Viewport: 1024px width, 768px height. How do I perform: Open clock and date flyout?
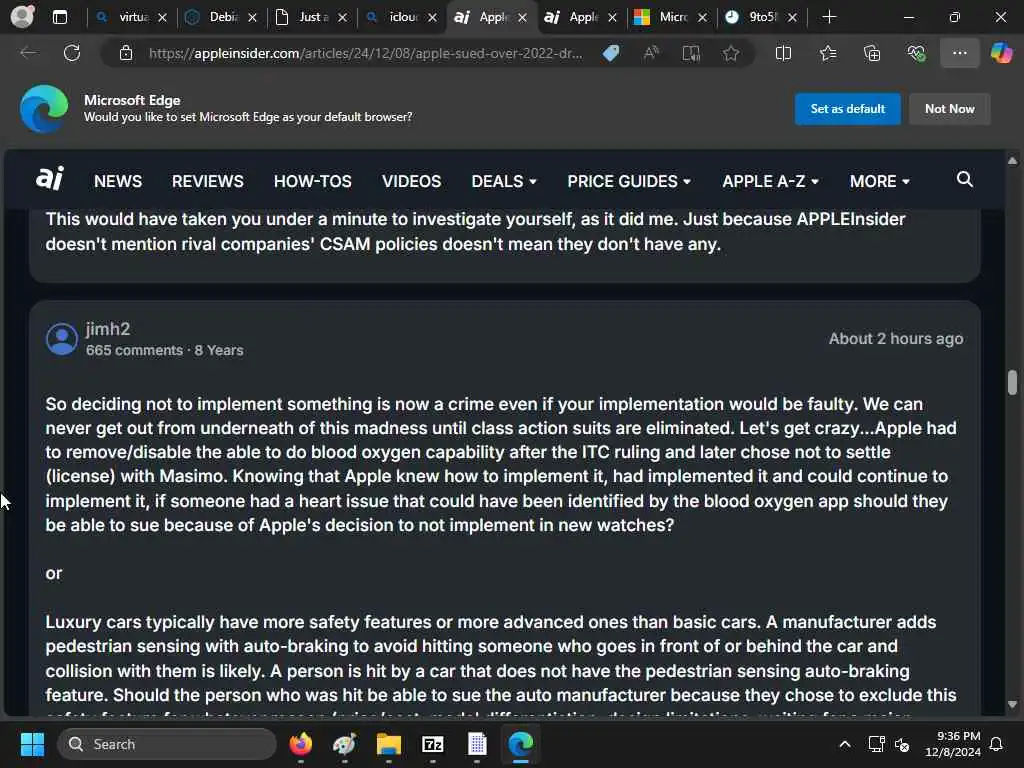point(952,744)
